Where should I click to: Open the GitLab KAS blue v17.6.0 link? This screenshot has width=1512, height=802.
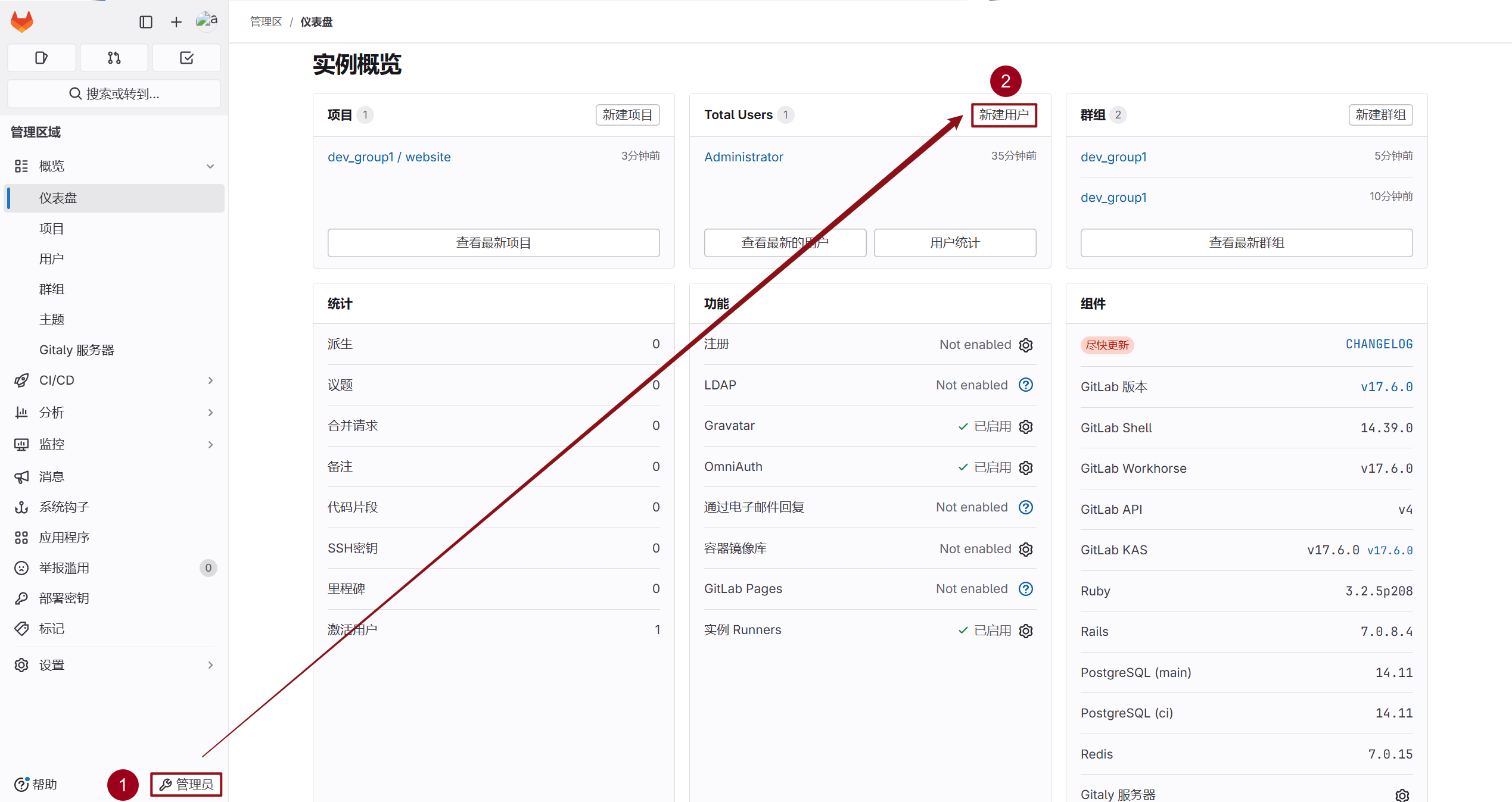(1390, 551)
